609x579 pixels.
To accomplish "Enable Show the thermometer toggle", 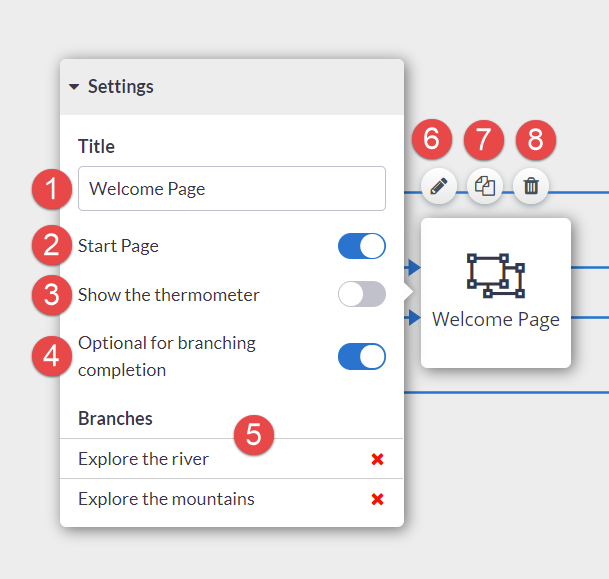I will point(362,294).
